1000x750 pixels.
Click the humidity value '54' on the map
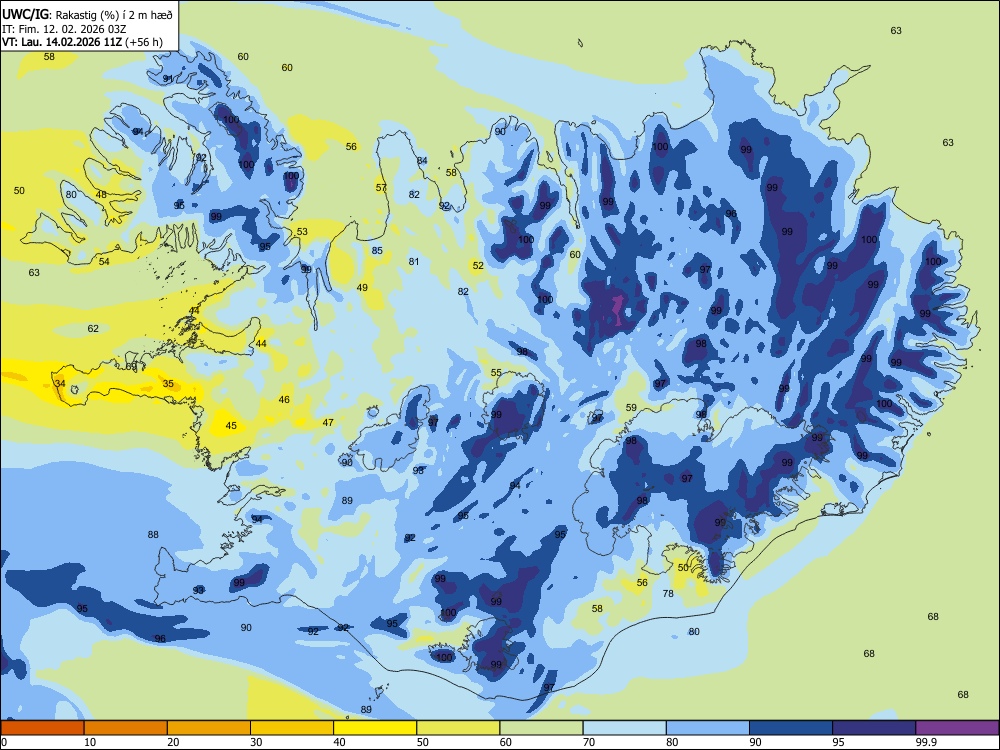click(x=104, y=261)
